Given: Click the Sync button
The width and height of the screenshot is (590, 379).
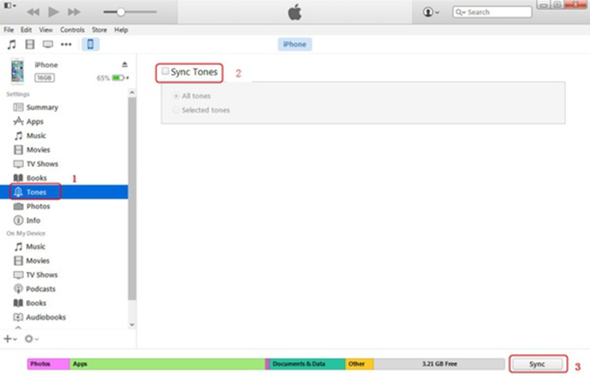Looking at the screenshot, I should 538,364.
